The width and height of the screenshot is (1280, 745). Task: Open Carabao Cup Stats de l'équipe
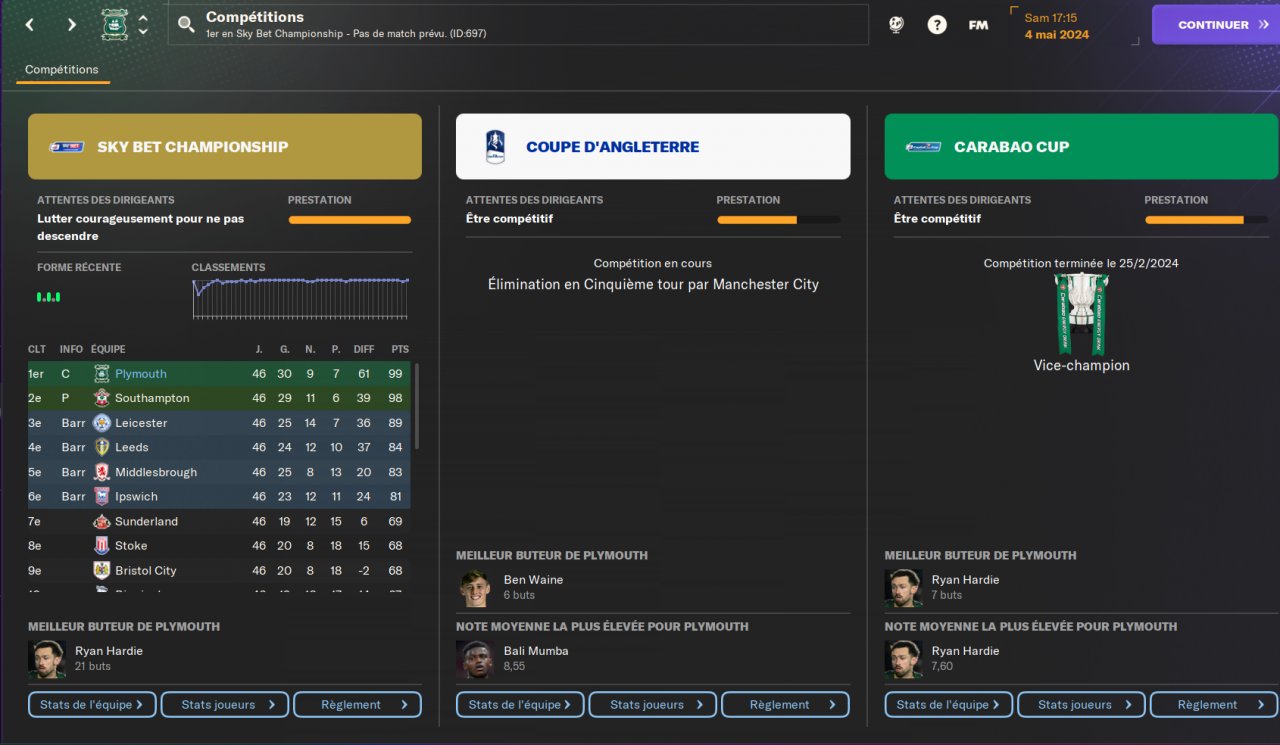coord(949,705)
